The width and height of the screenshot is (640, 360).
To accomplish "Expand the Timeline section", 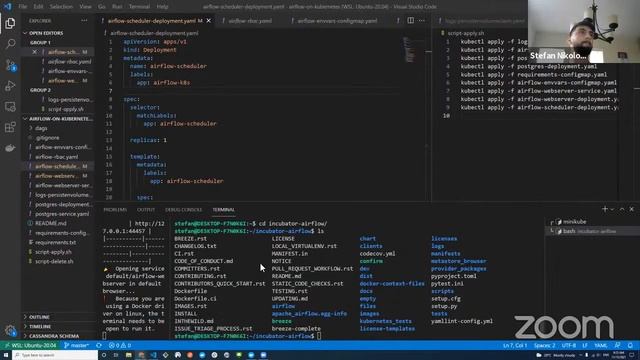I will [x=40, y=327].
